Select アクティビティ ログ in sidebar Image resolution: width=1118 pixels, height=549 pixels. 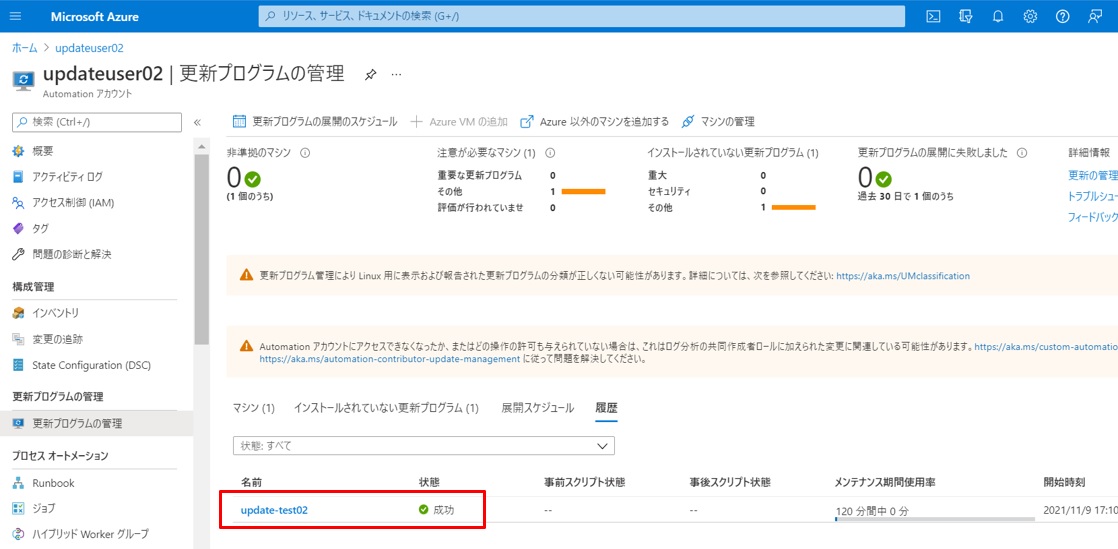pyautogui.click(x=67, y=177)
